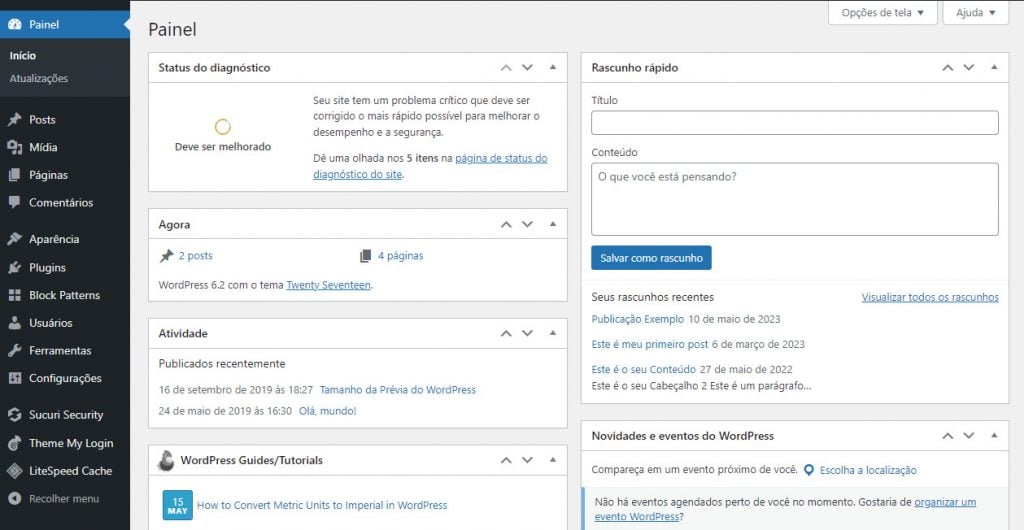Open Este é meu primeiro post draft

[650, 344]
